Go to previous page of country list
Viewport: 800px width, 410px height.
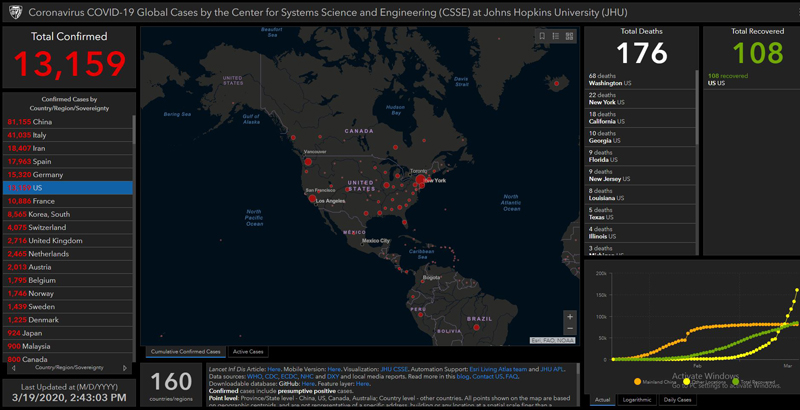tap(13, 368)
